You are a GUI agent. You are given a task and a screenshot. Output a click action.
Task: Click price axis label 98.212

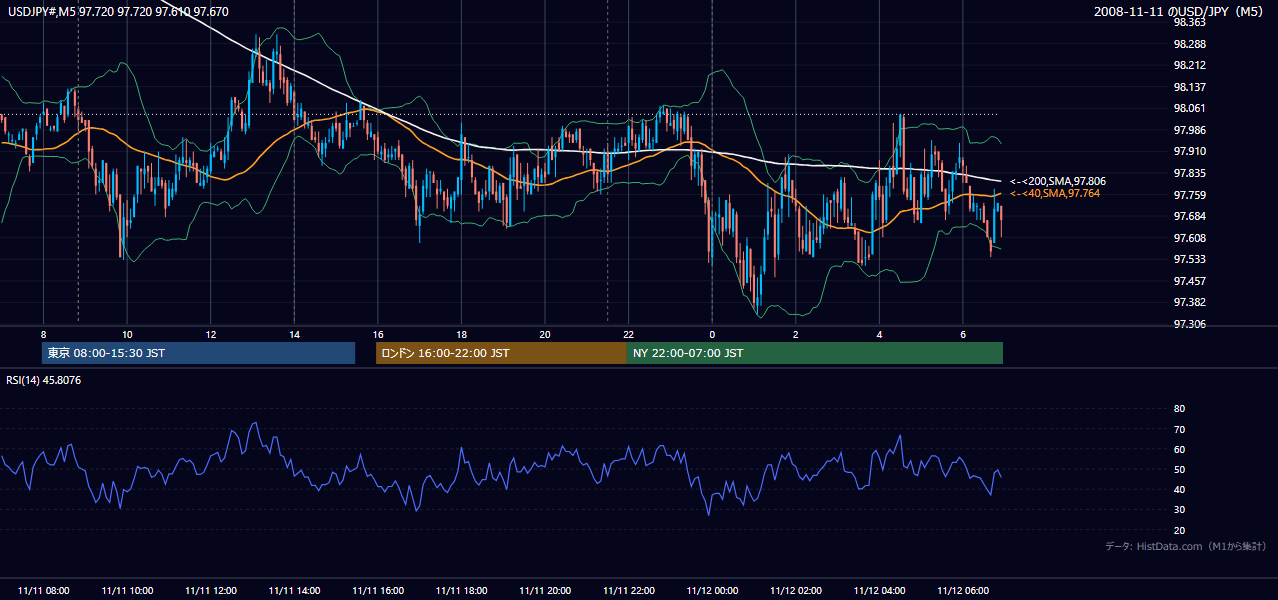click(x=1189, y=65)
